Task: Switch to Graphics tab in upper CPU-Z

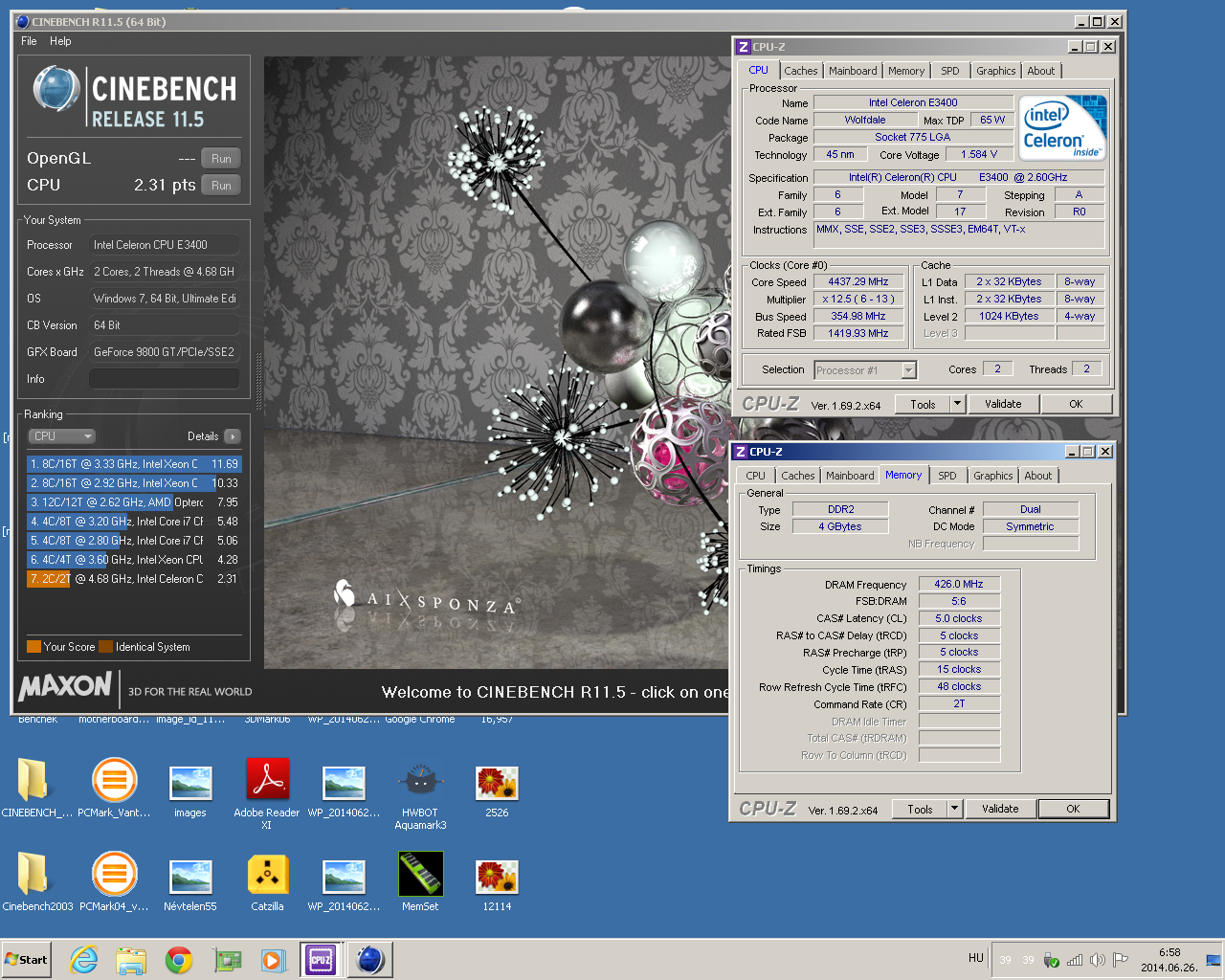Action: pos(996,71)
